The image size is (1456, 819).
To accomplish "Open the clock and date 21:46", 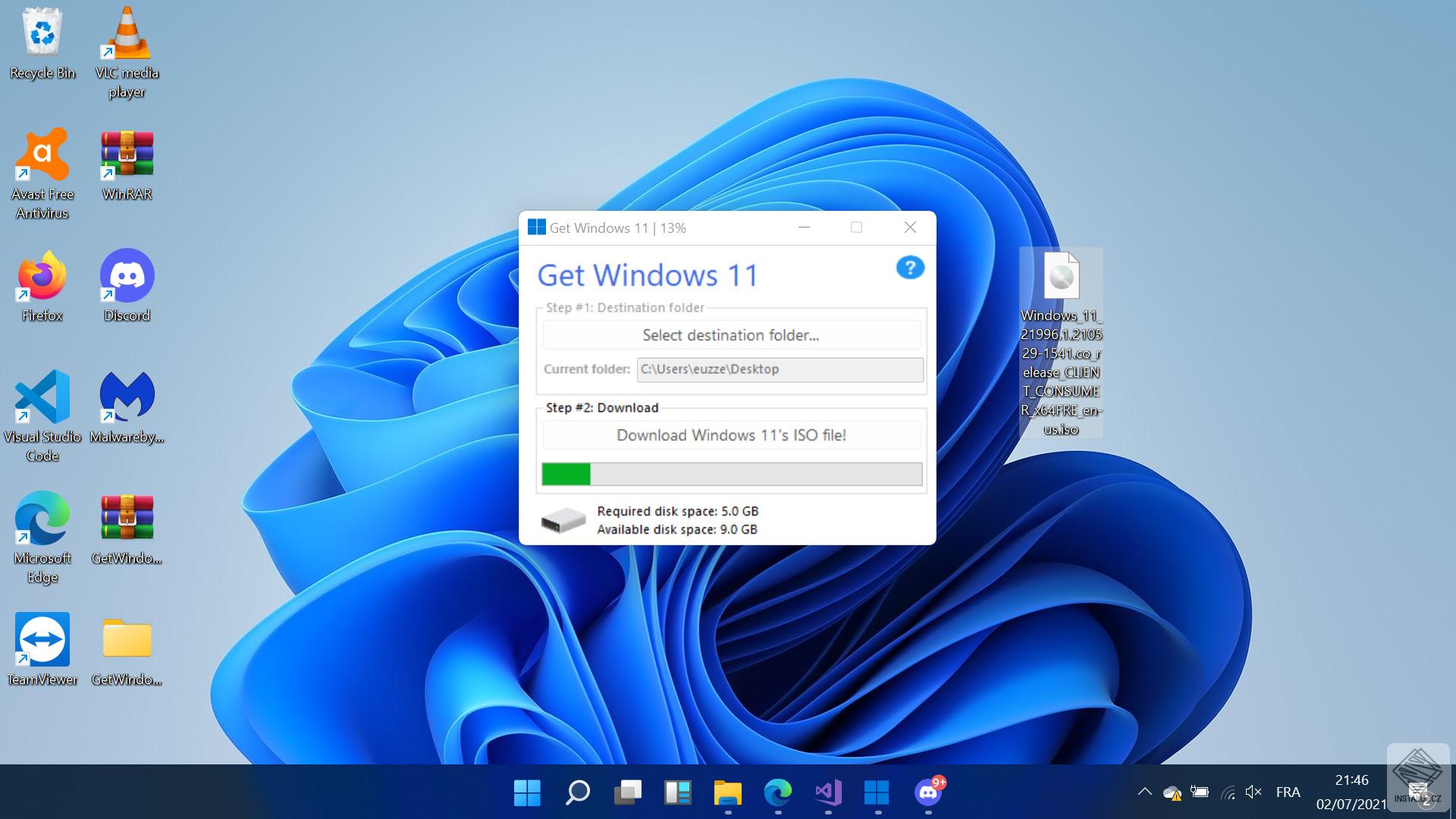I will (1351, 792).
